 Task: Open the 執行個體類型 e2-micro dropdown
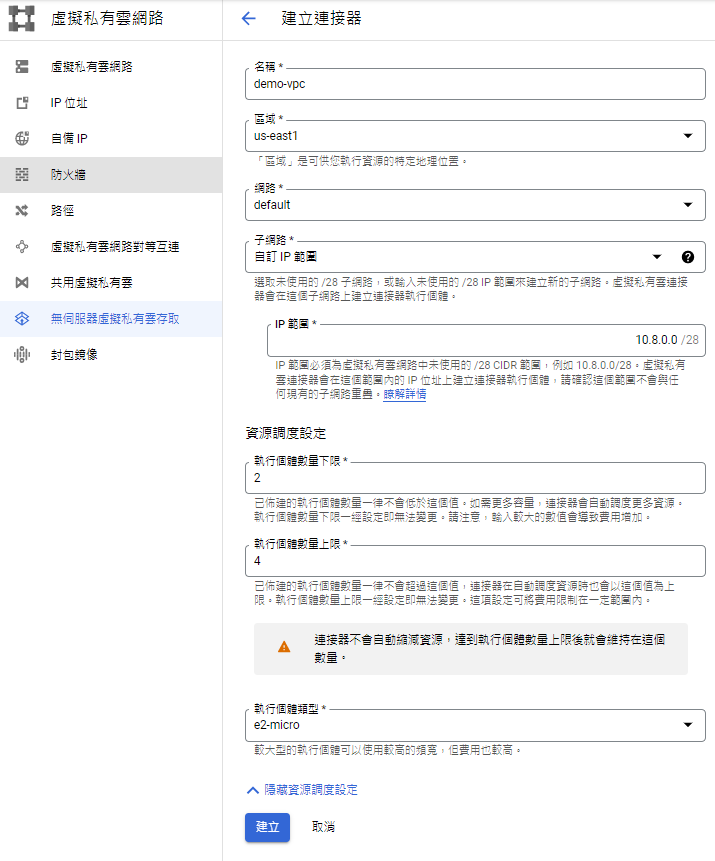[x=687, y=725]
